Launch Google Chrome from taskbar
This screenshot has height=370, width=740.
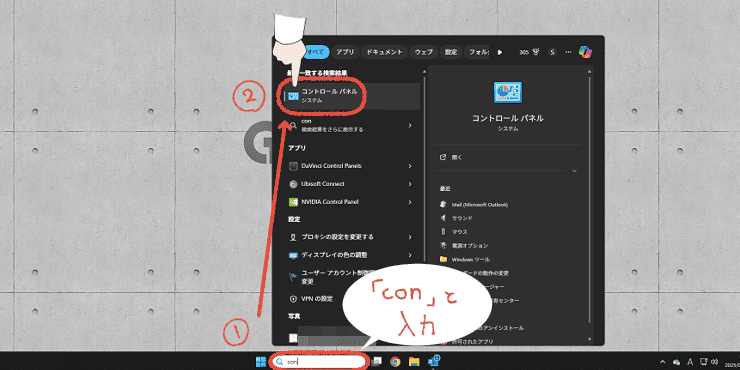pos(395,362)
